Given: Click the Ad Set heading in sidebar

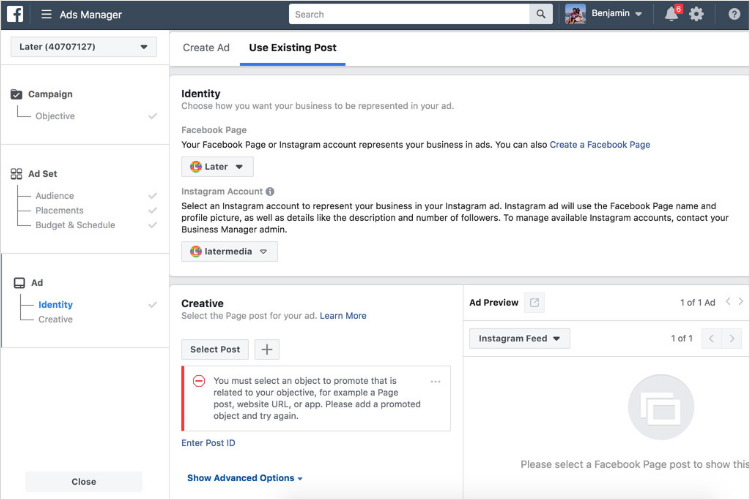Looking at the screenshot, I should tap(43, 174).
